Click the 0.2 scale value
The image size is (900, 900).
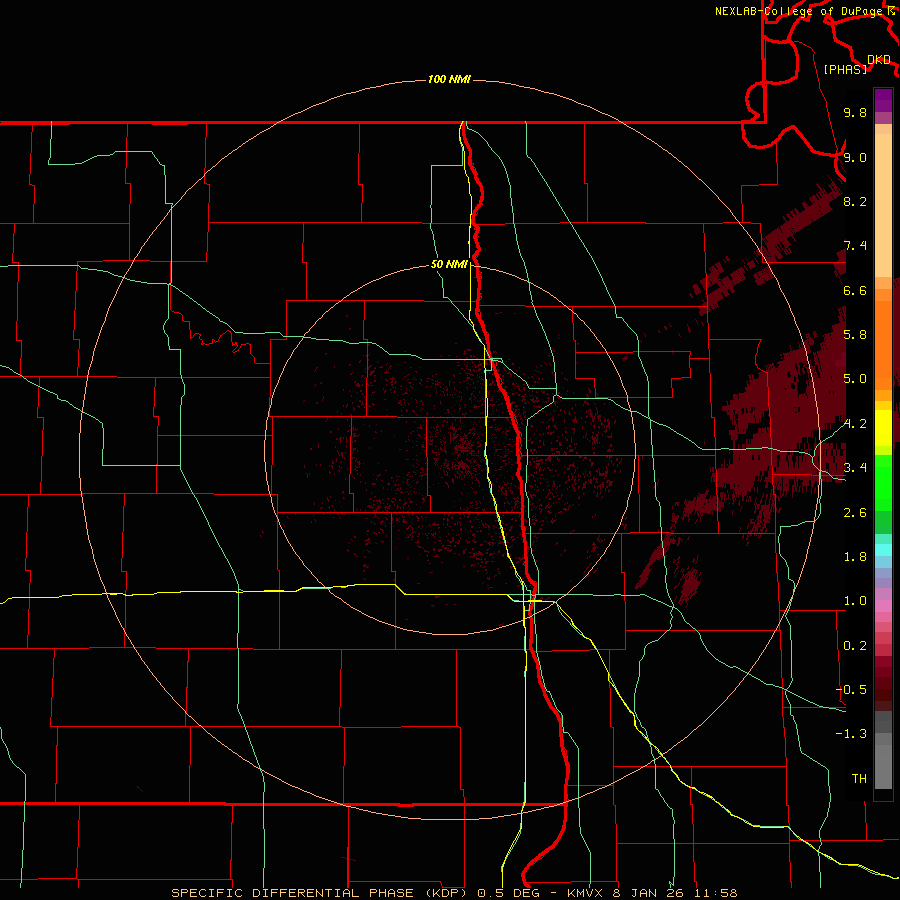pyautogui.click(x=855, y=646)
